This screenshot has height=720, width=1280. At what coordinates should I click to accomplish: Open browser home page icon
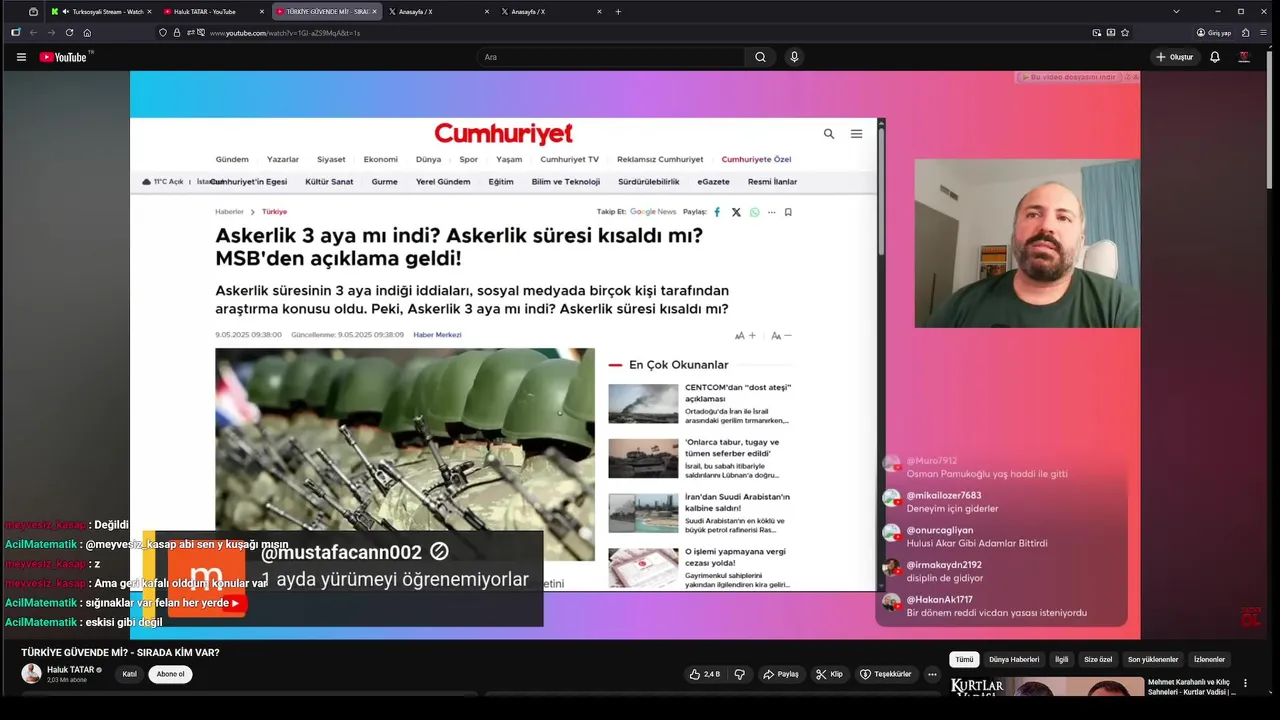click(x=87, y=33)
